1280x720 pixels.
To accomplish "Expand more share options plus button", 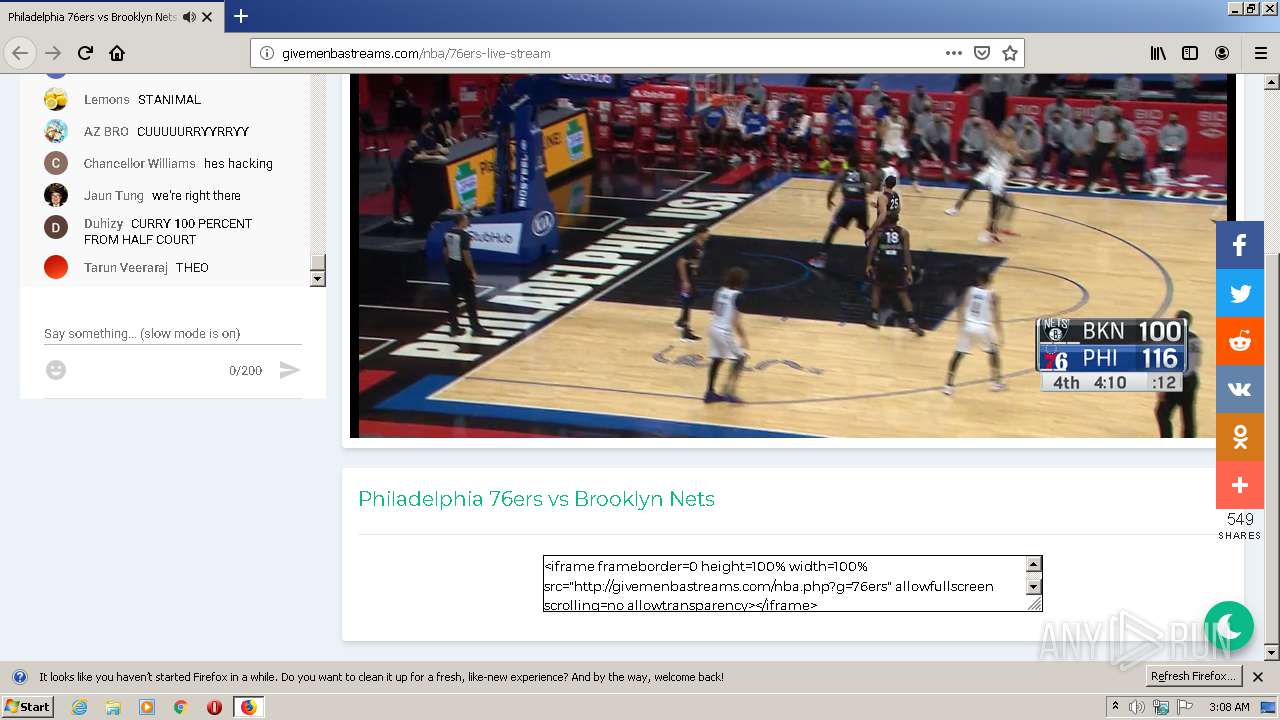I will tap(1240, 485).
